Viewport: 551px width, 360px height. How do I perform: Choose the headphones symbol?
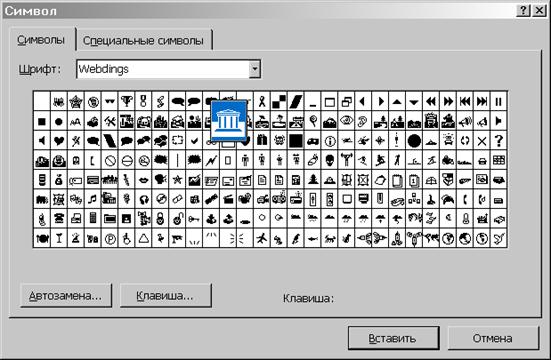click(x=144, y=200)
